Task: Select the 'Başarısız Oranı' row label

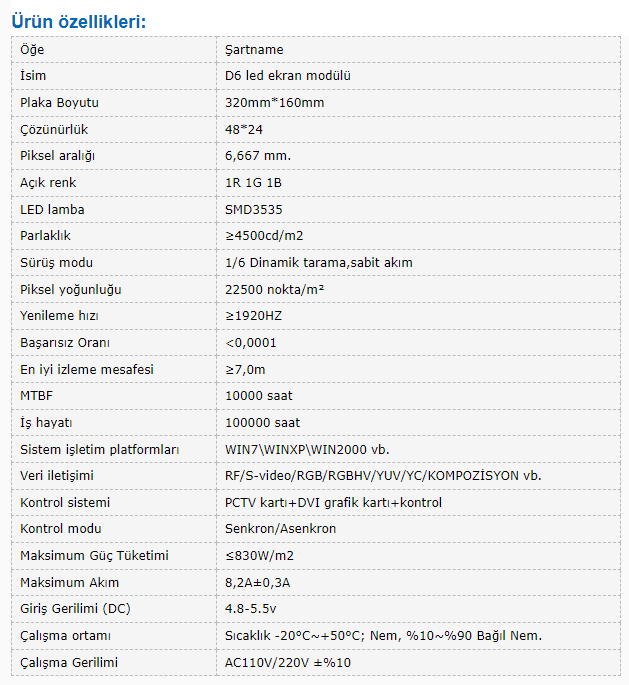Action: (65, 343)
